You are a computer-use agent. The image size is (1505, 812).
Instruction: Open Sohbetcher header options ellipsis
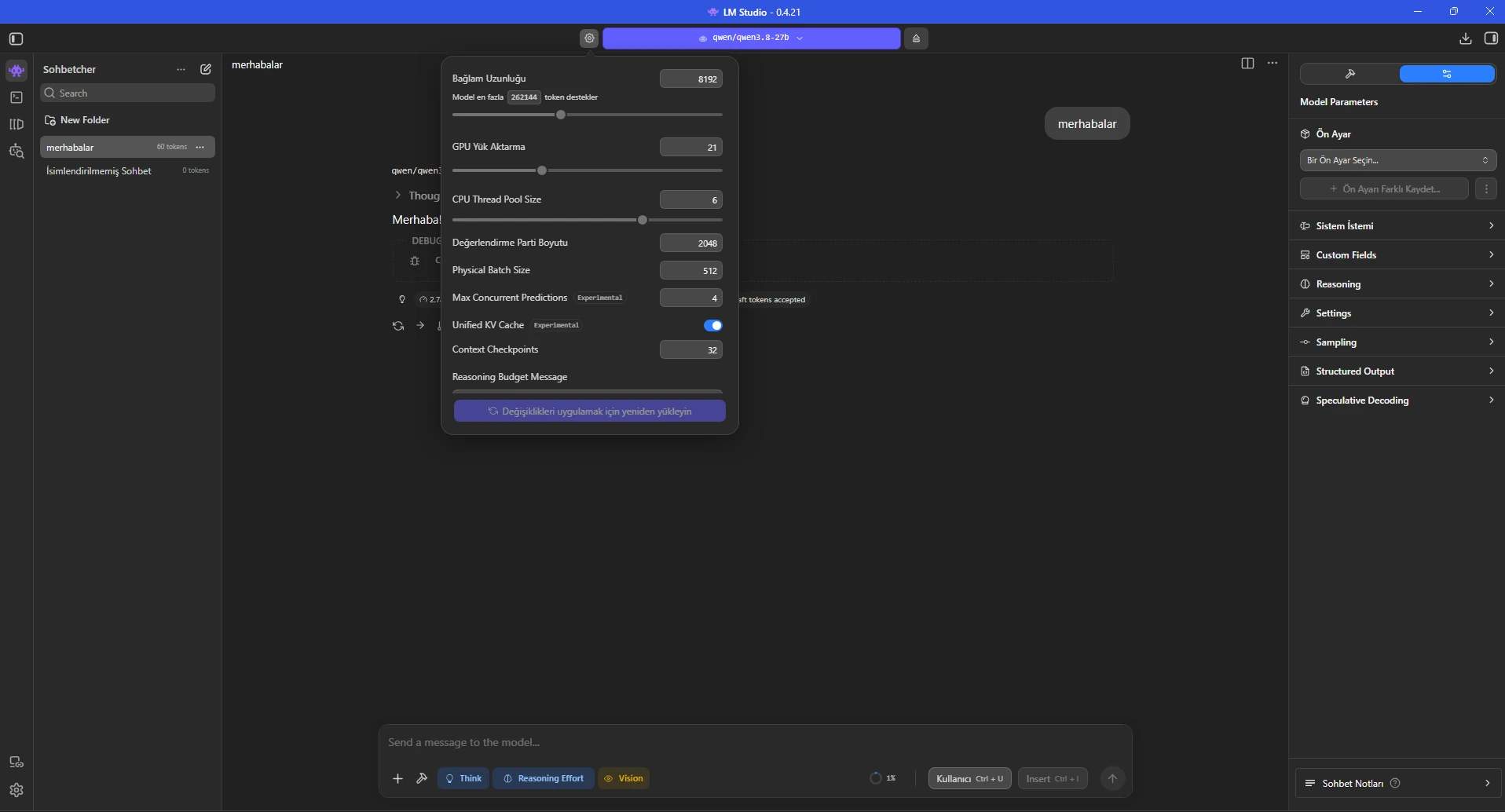181,69
